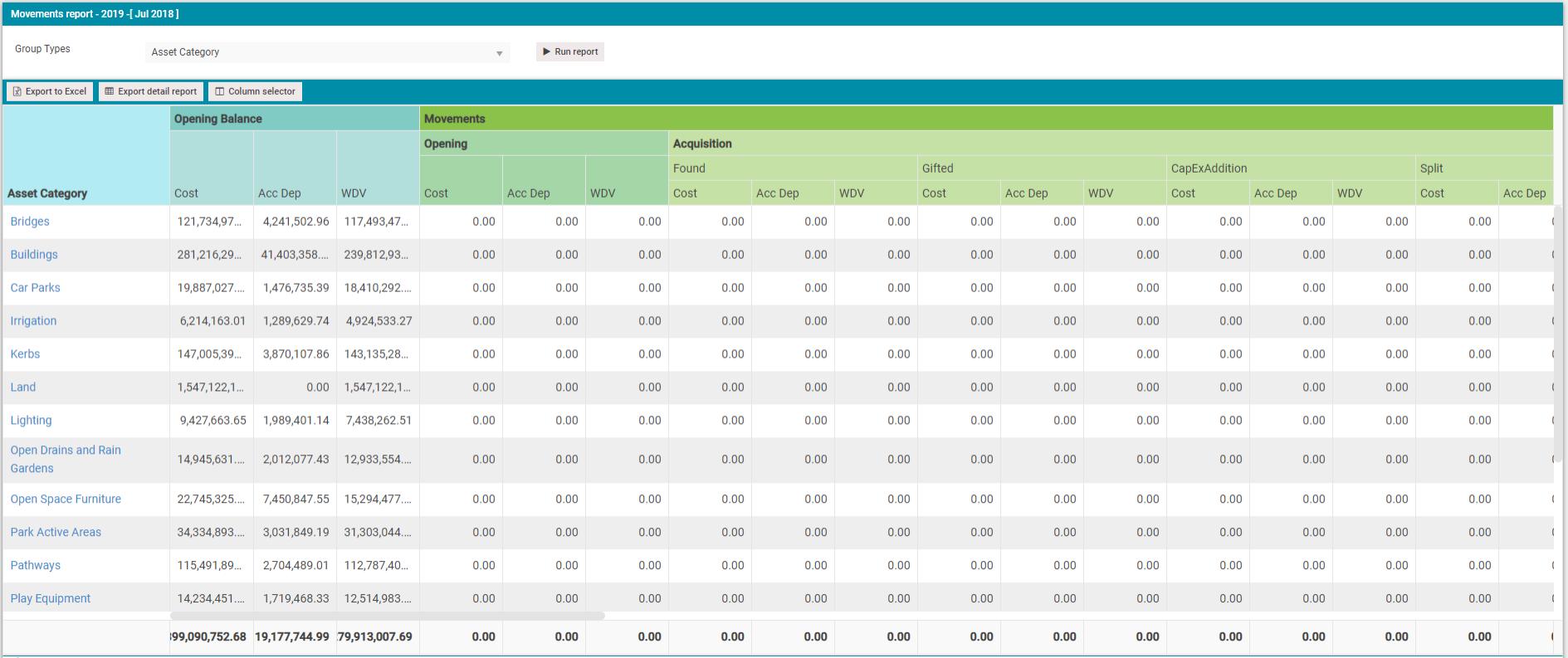Select Park Active Areas Acc Dep 3,031,849.19
The height and width of the screenshot is (658, 1568).
click(296, 533)
